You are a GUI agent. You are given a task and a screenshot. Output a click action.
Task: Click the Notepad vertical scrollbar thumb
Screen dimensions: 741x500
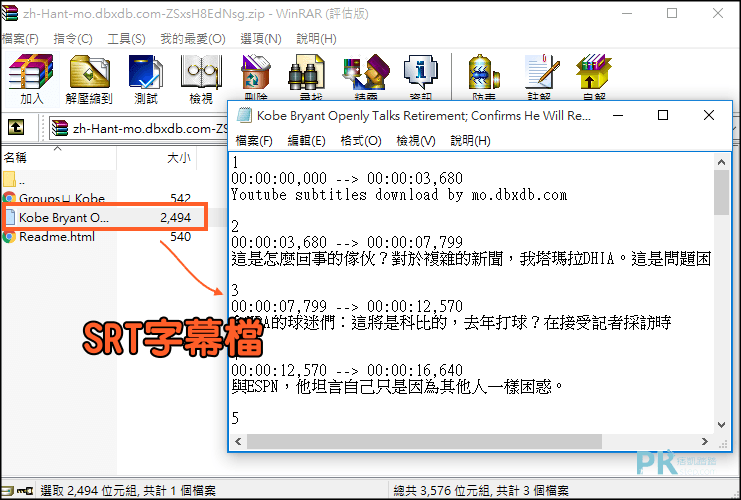tap(721, 193)
